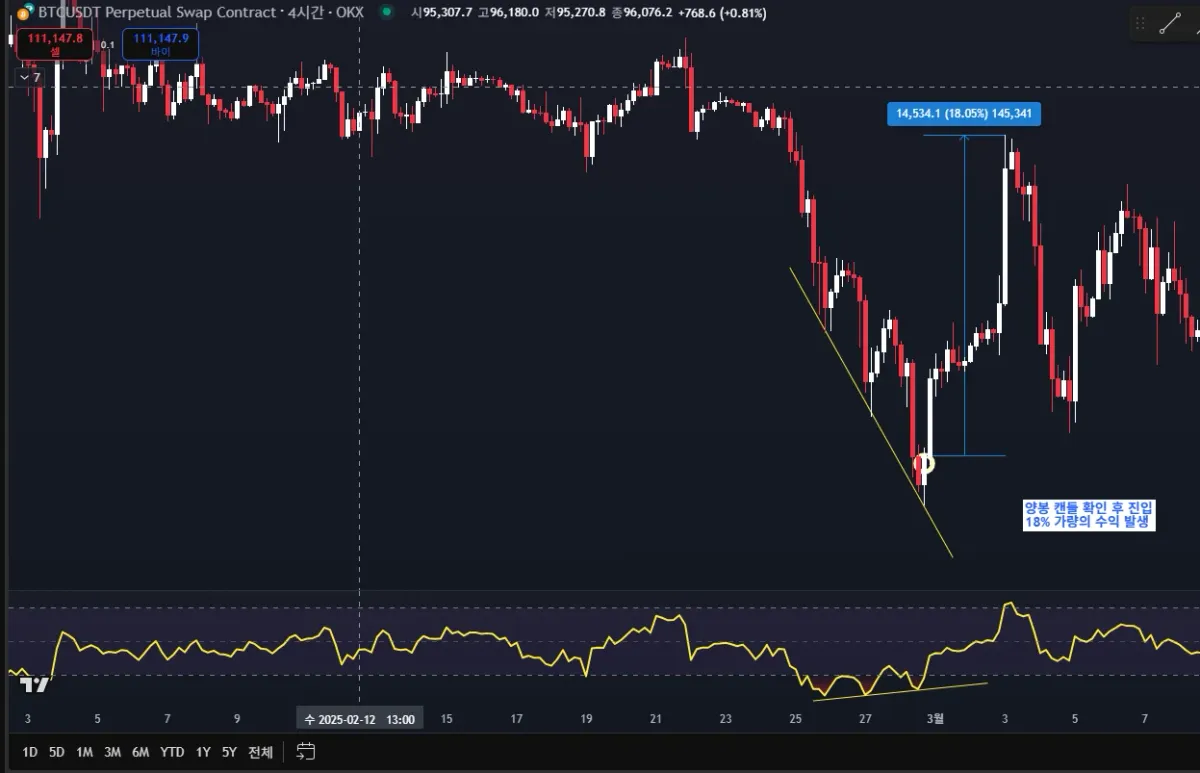The width and height of the screenshot is (1200, 773).
Task: Click the red 111,147.8 sell button
Action: click(x=54, y=43)
